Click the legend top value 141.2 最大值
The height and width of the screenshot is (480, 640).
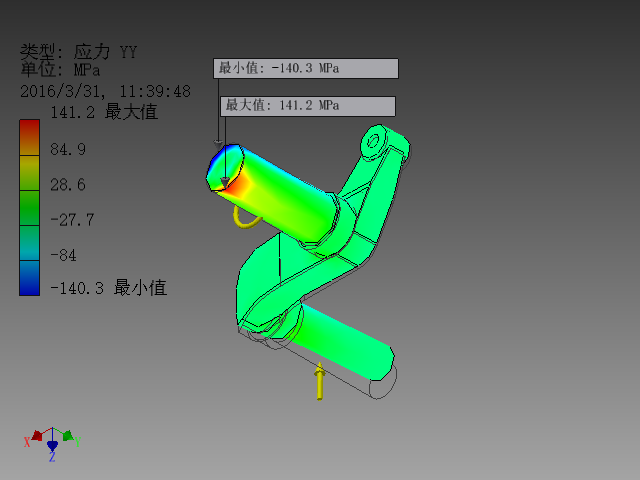click(x=104, y=112)
